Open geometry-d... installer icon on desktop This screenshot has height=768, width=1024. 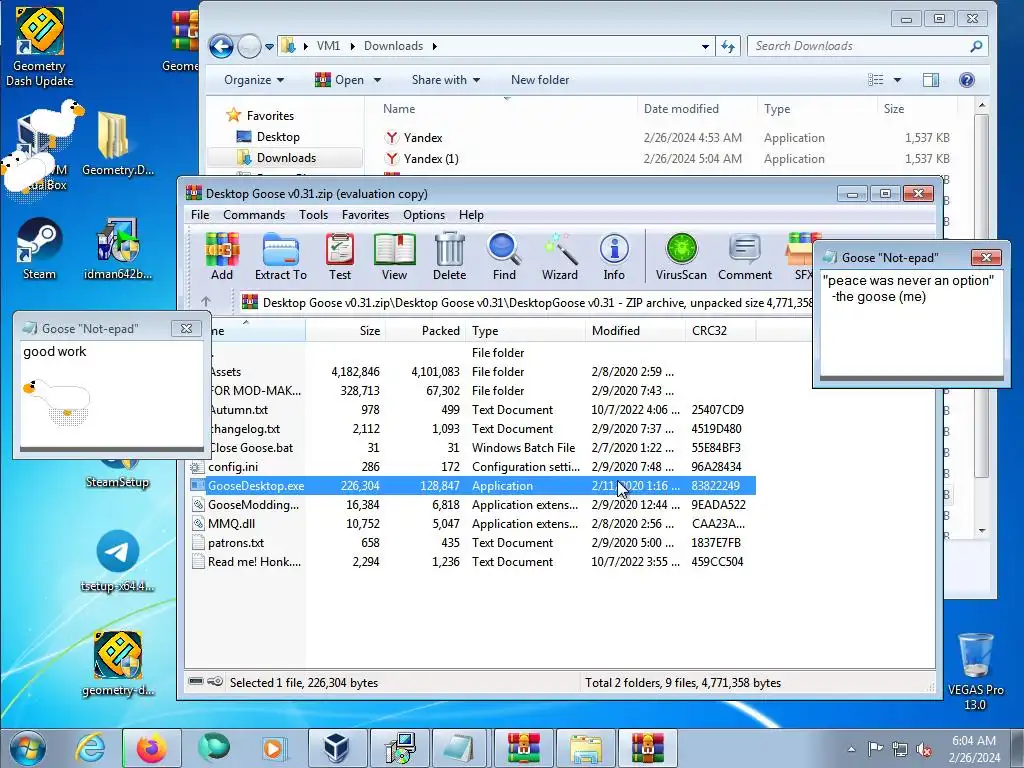pos(118,664)
